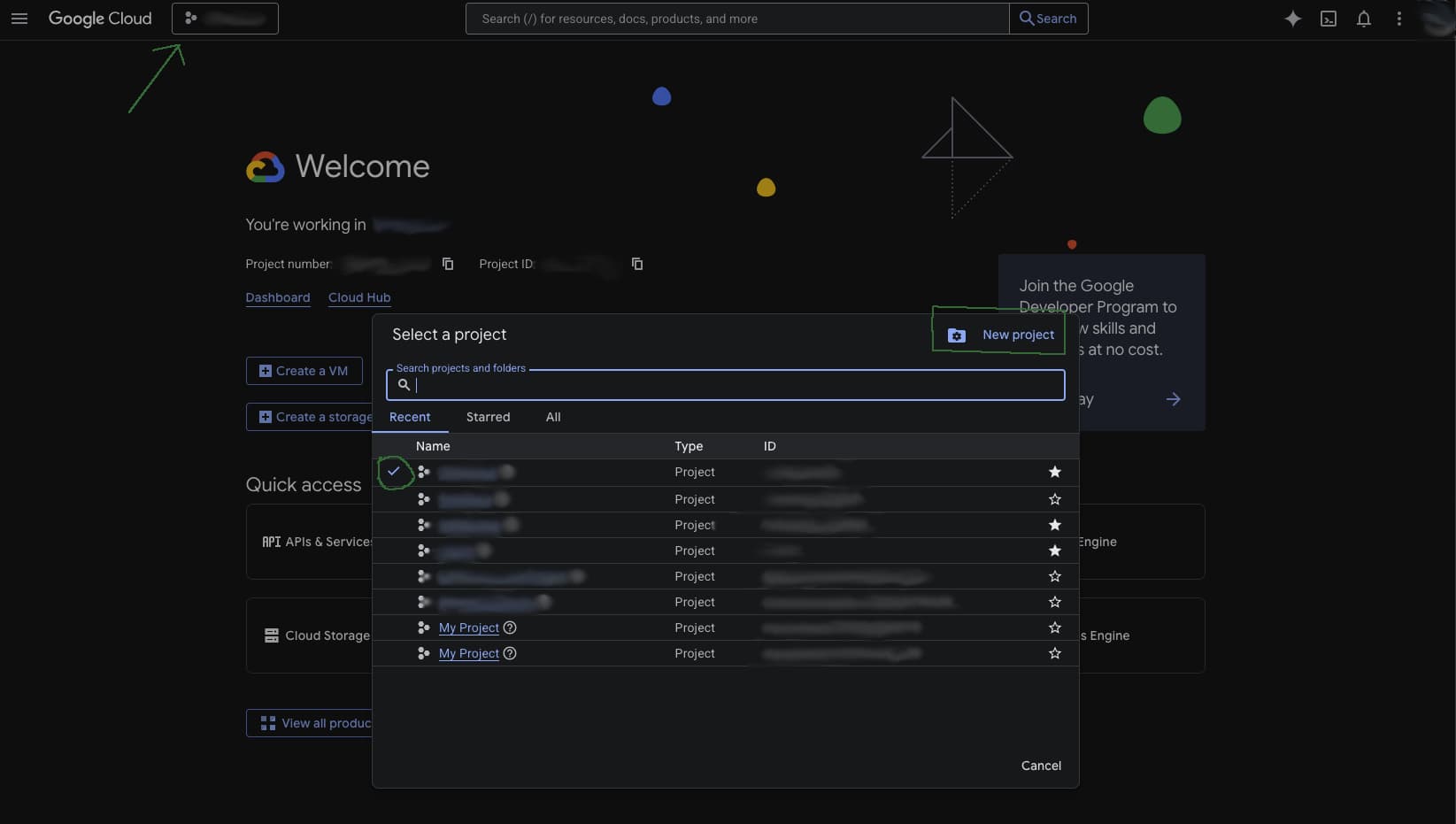Click the New project button
The image size is (1456, 824).
point(1000,335)
